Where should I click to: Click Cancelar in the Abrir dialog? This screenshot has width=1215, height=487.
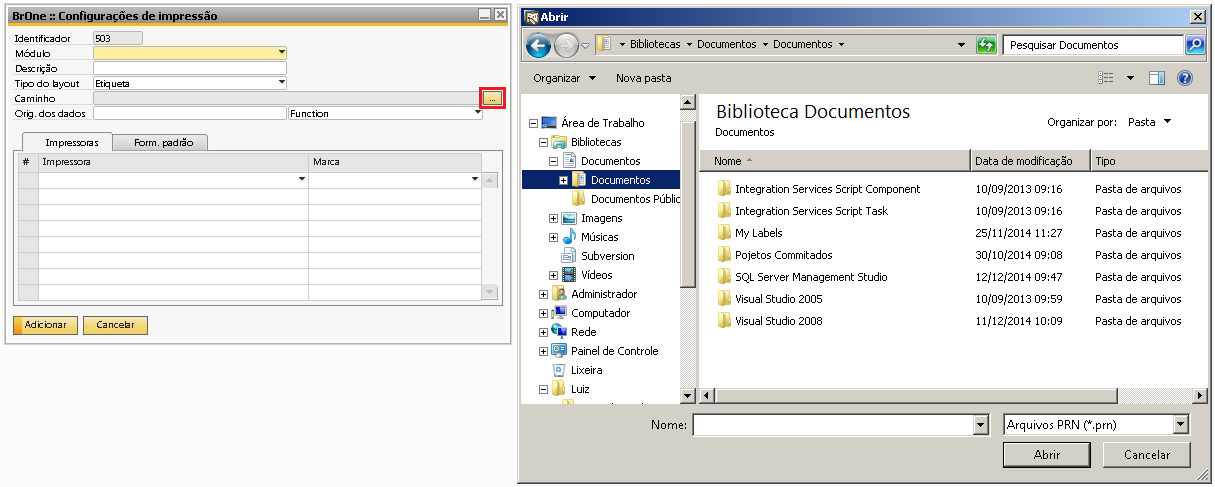pos(1147,455)
